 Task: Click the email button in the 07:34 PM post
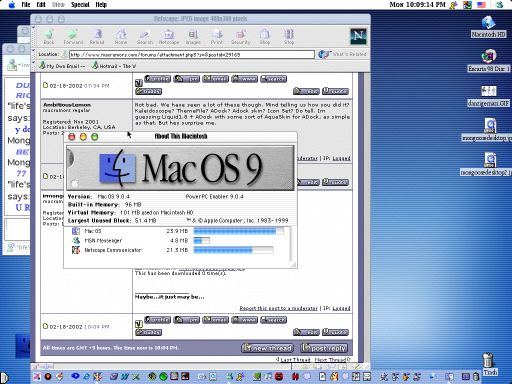coord(215,79)
